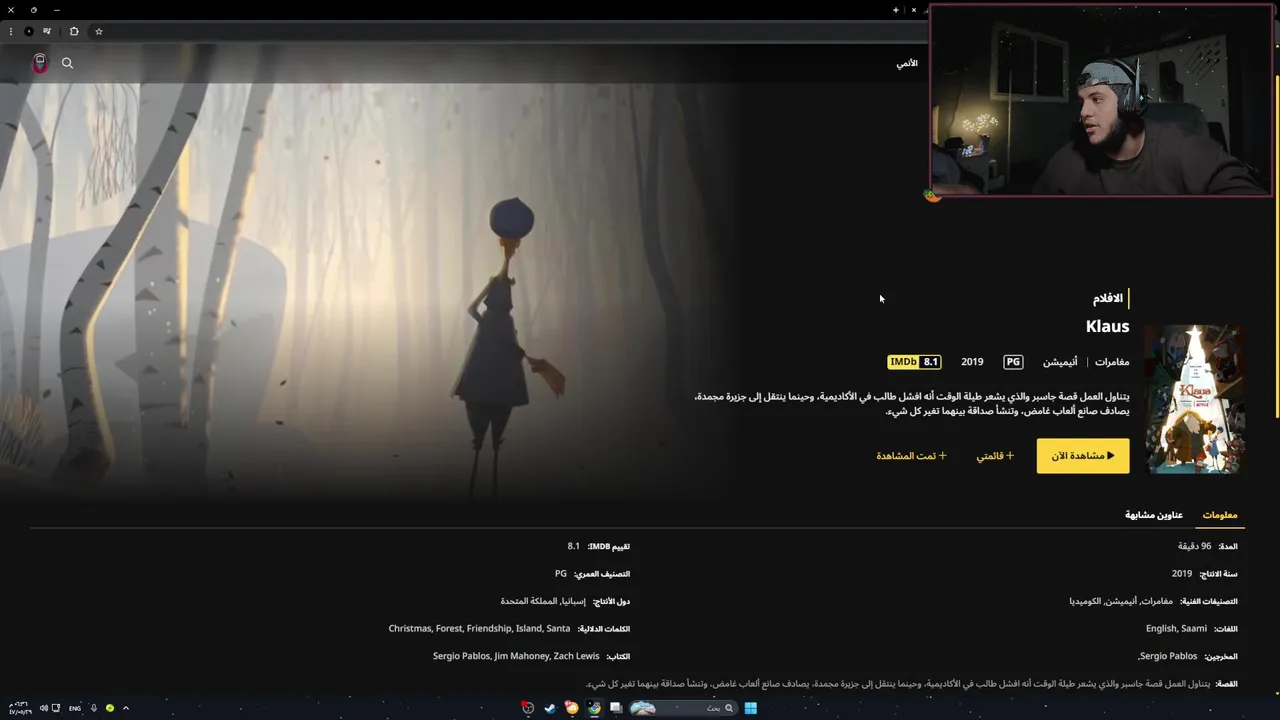Click the Chrome icon in the taskbar
Screen dimensions: 1280x720
(594, 708)
